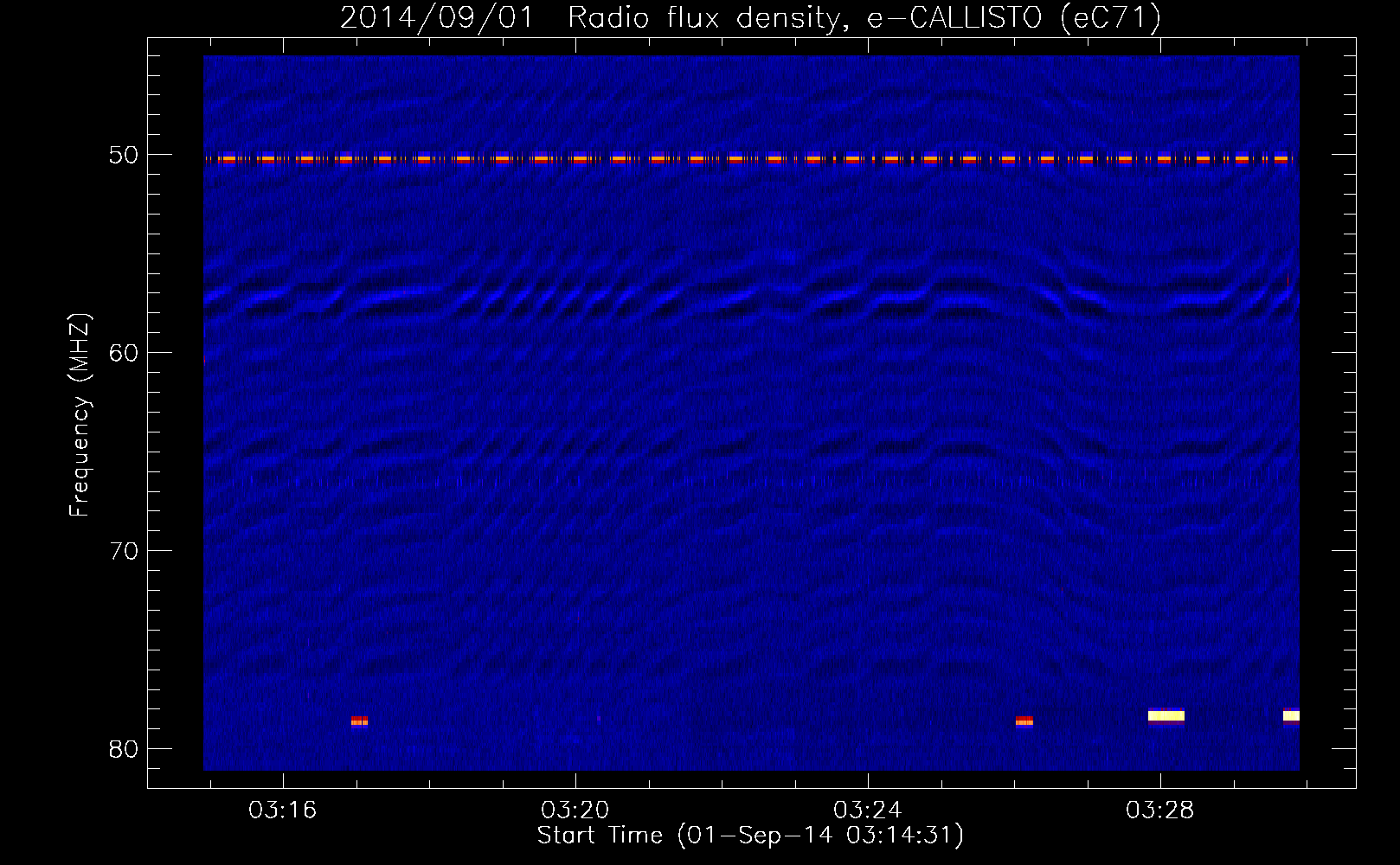Click the yellow-white burst at the spectrogram's right edge
The width and height of the screenshot is (1400, 865).
pyautogui.click(x=1291, y=715)
